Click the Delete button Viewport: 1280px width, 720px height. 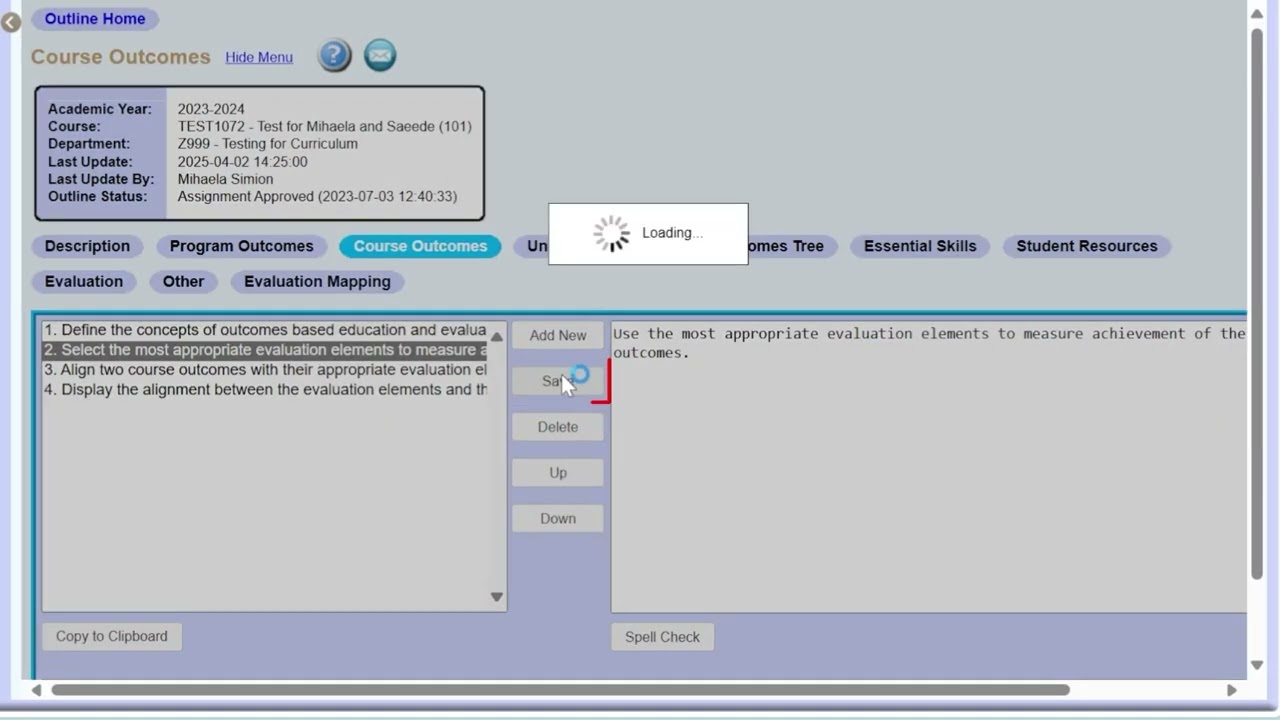click(x=558, y=427)
